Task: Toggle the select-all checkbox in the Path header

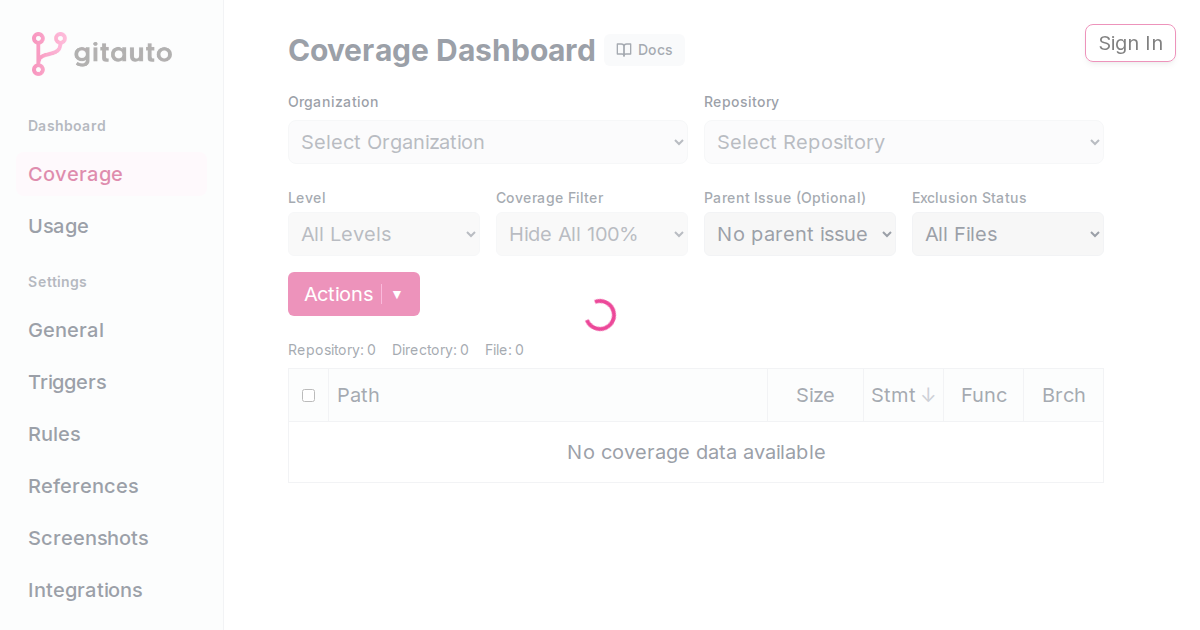Action: [x=308, y=395]
